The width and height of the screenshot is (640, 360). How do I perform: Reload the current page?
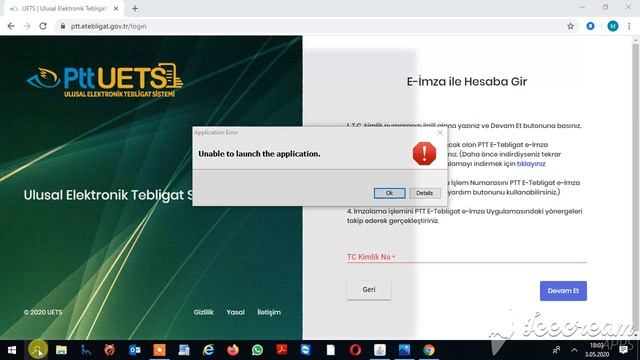pos(43,26)
